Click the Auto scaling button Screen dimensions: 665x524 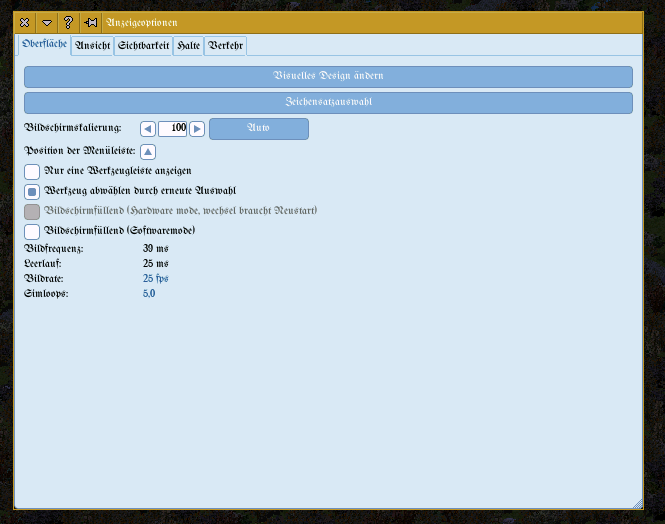(x=258, y=129)
